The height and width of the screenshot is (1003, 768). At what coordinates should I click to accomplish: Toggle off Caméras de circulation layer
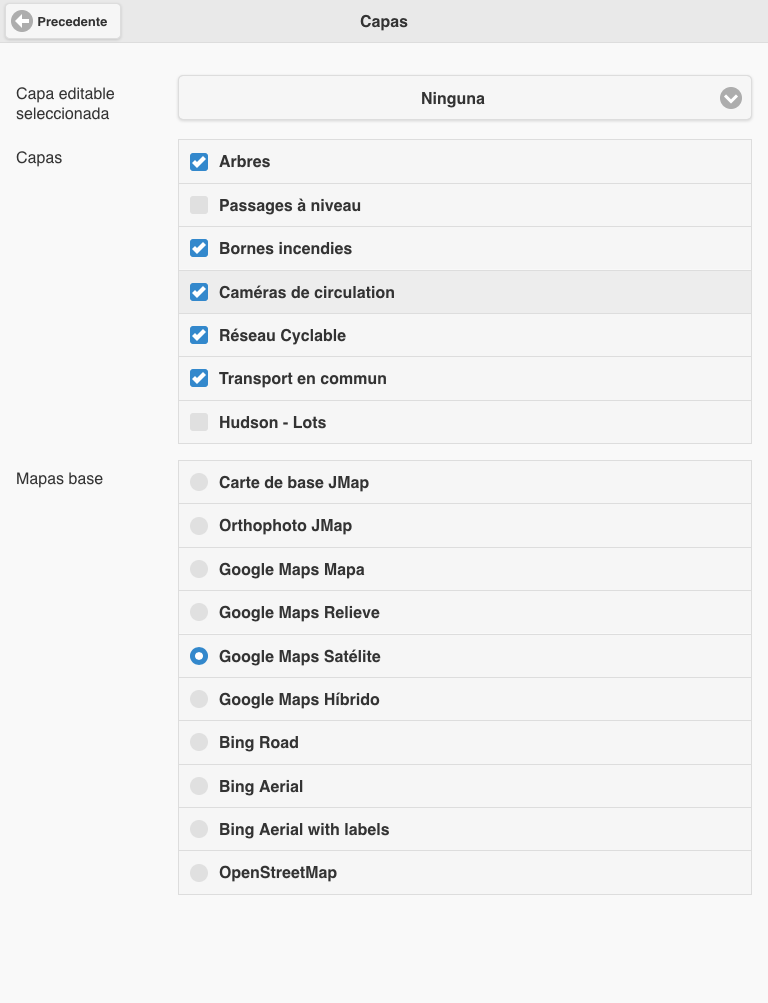coord(199,292)
